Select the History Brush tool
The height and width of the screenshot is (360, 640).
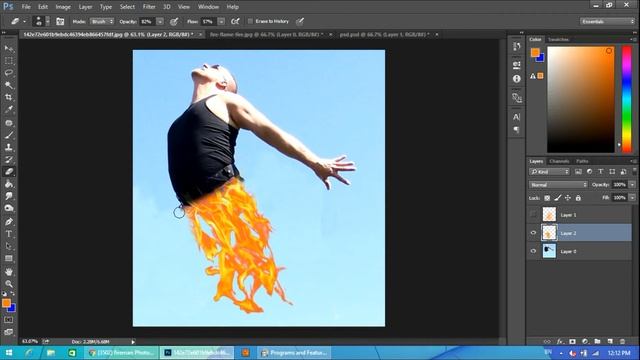tap(9, 159)
